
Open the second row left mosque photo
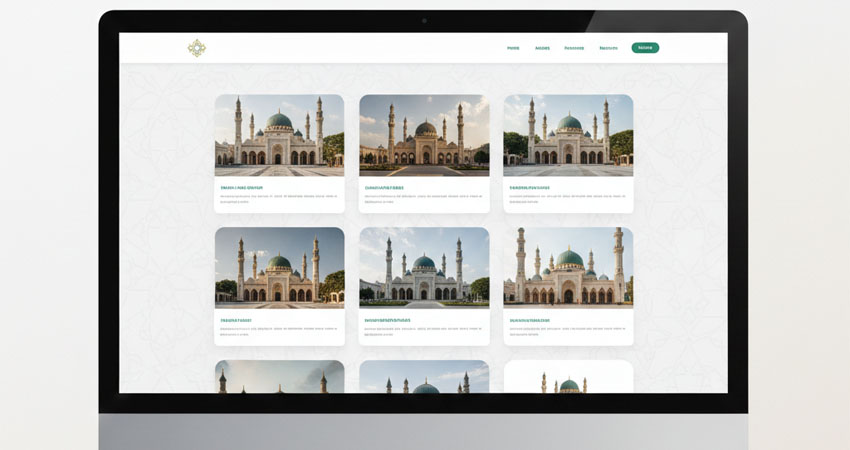point(280,268)
